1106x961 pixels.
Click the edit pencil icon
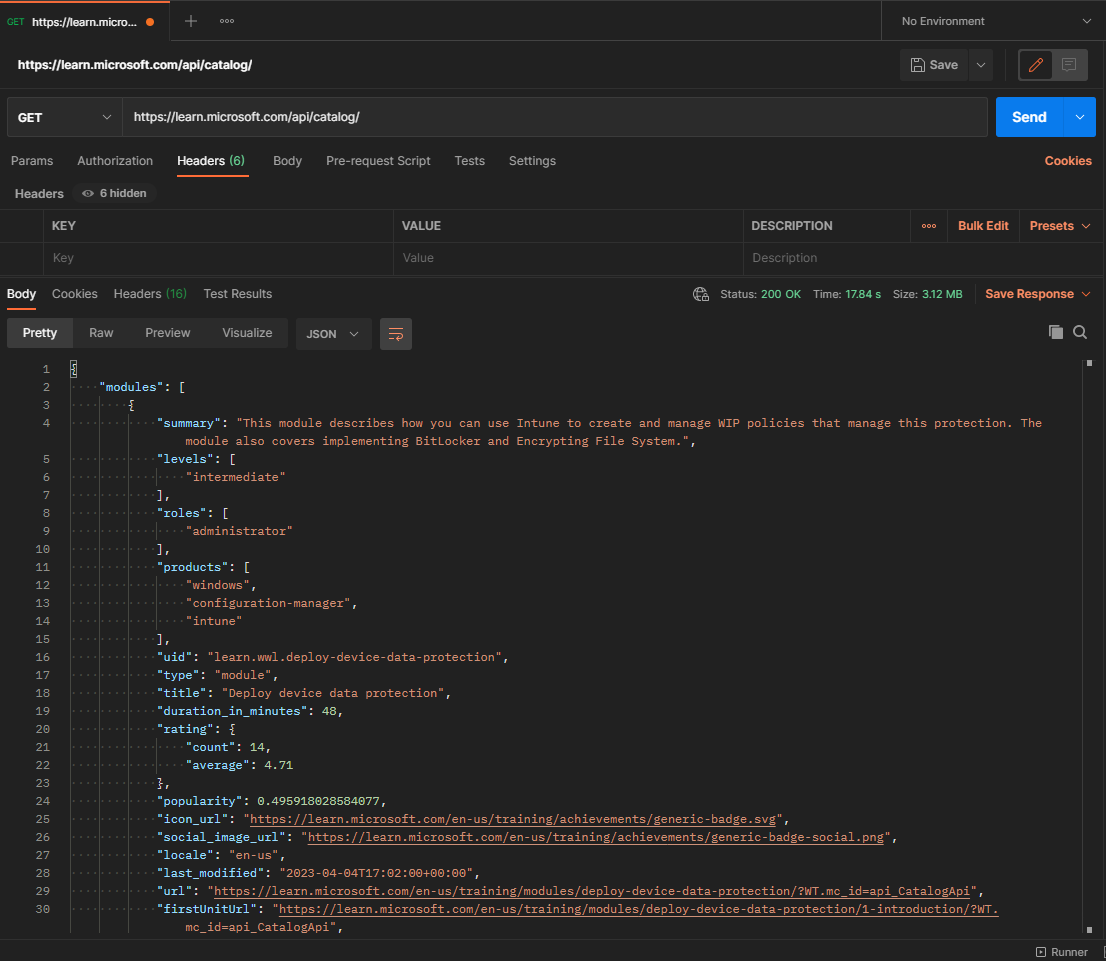tap(1035, 65)
